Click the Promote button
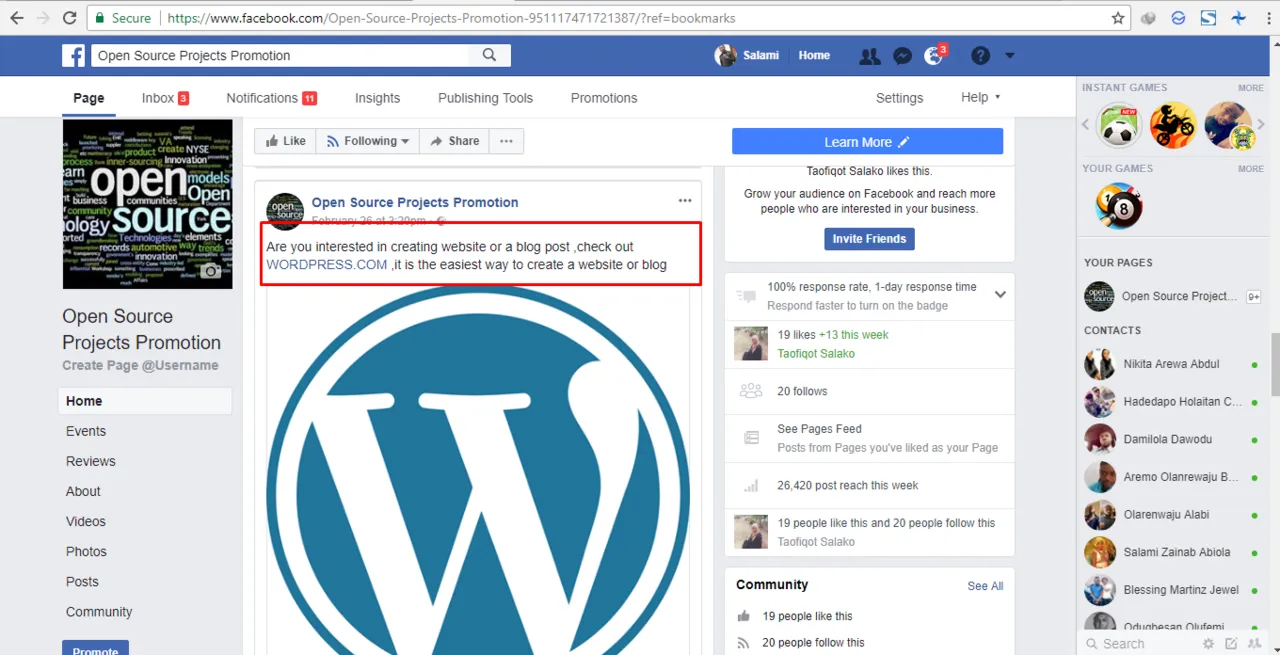The image size is (1280, 655). coord(95,648)
